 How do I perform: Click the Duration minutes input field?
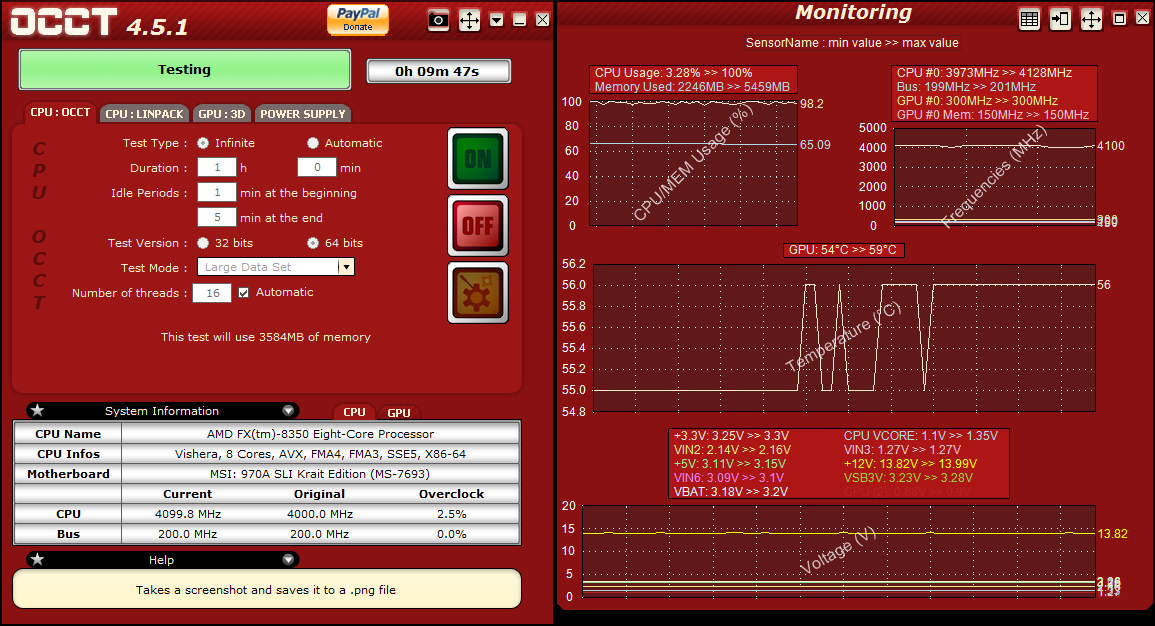tap(317, 168)
